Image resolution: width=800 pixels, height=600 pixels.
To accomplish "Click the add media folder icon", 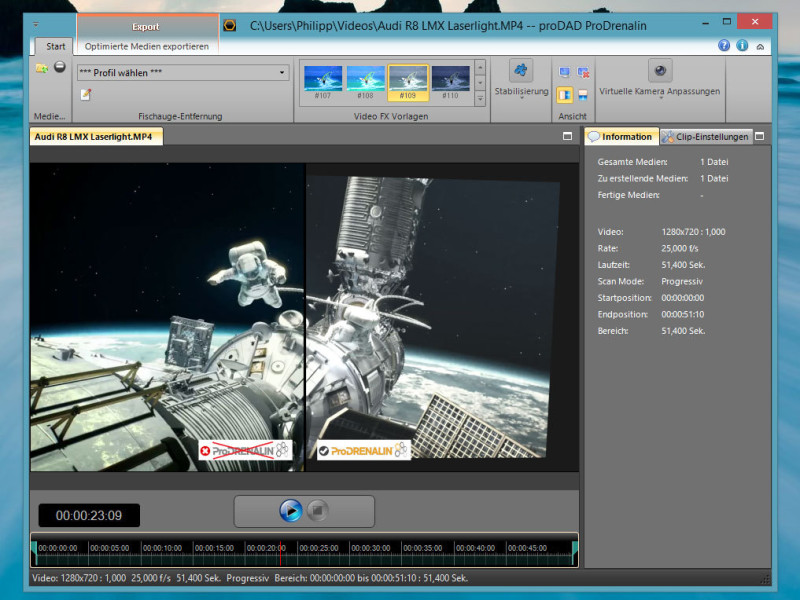I will 42,68.
